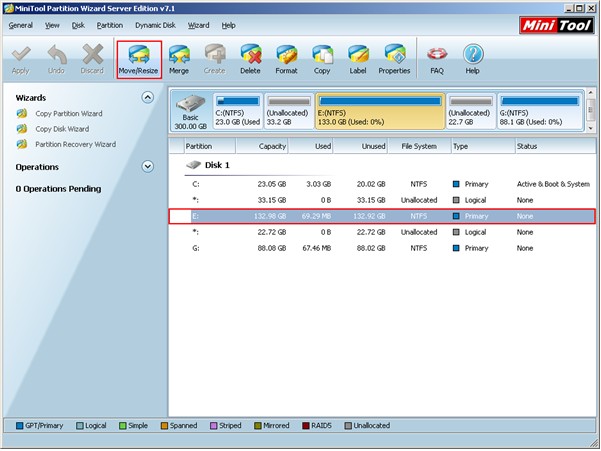The image size is (601, 451).
Task: Select the 22.72 GB unallocated row
Action: tap(382, 232)
